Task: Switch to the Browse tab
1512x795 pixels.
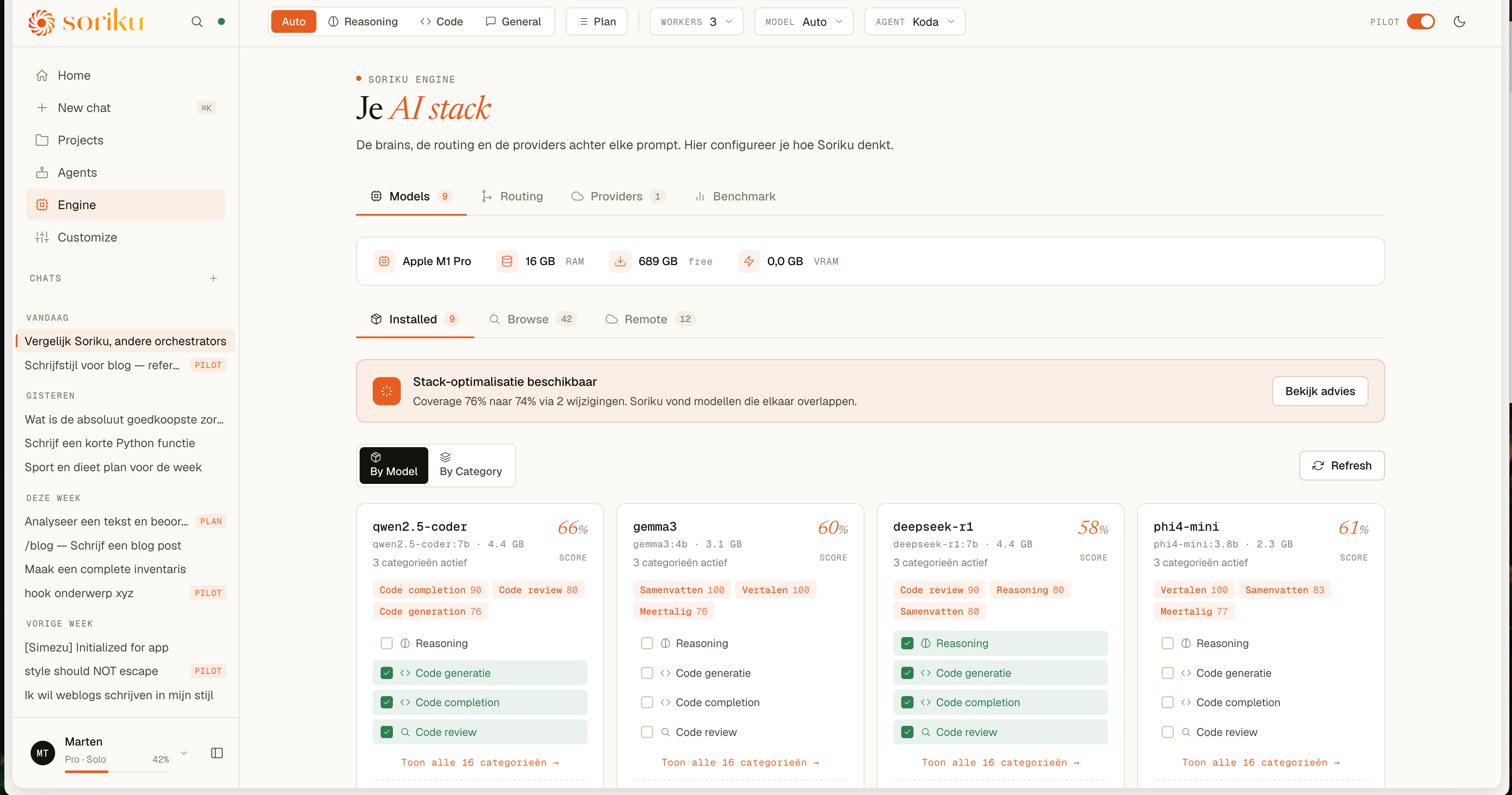Action: [x=533, y=319]
